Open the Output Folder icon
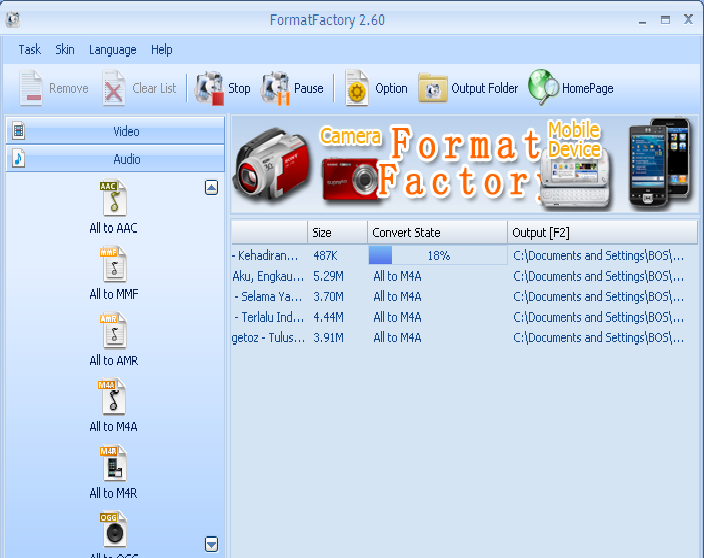 coord(432,88)
